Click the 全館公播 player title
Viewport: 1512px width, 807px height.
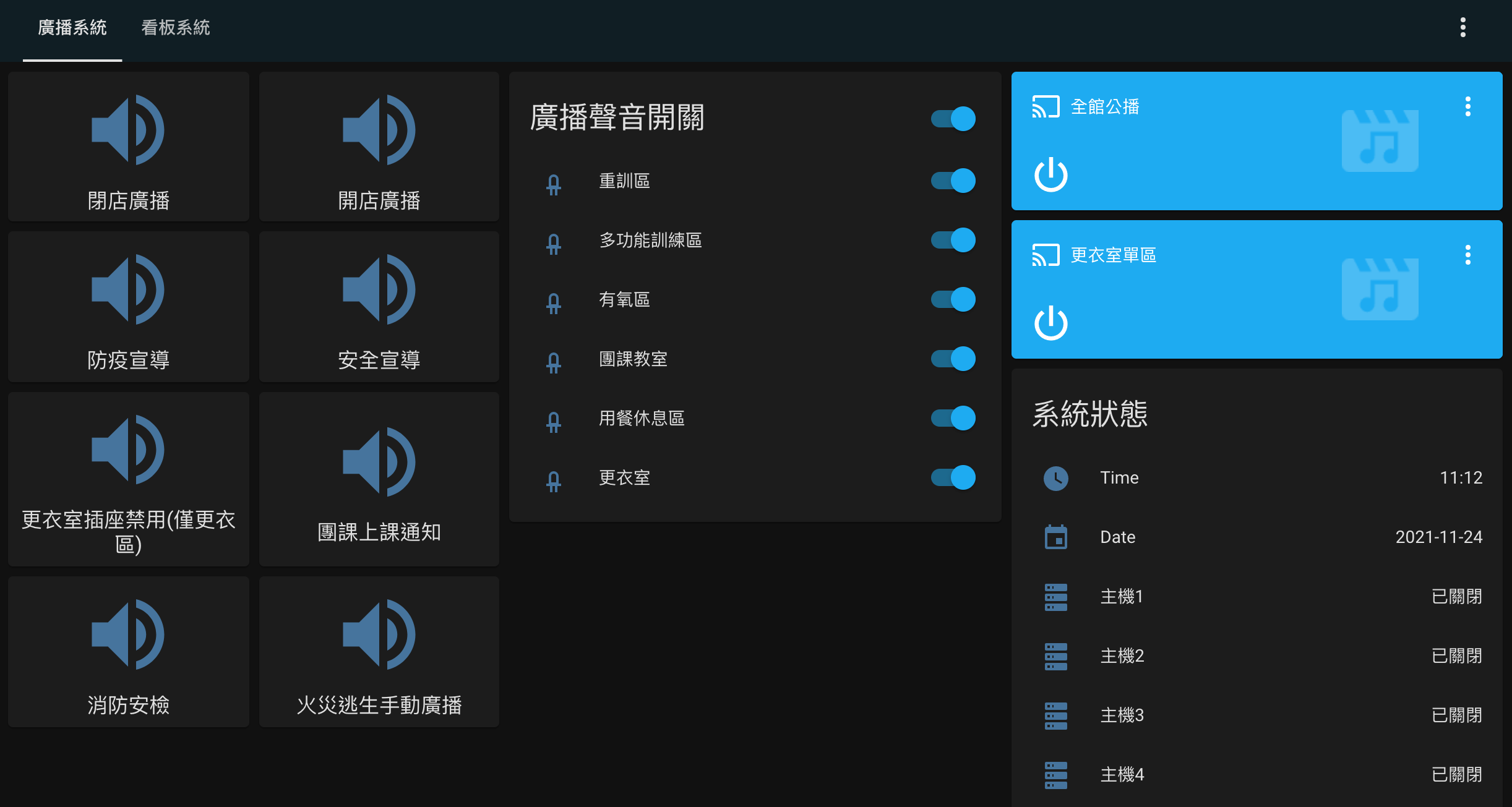coord(1105,107)
